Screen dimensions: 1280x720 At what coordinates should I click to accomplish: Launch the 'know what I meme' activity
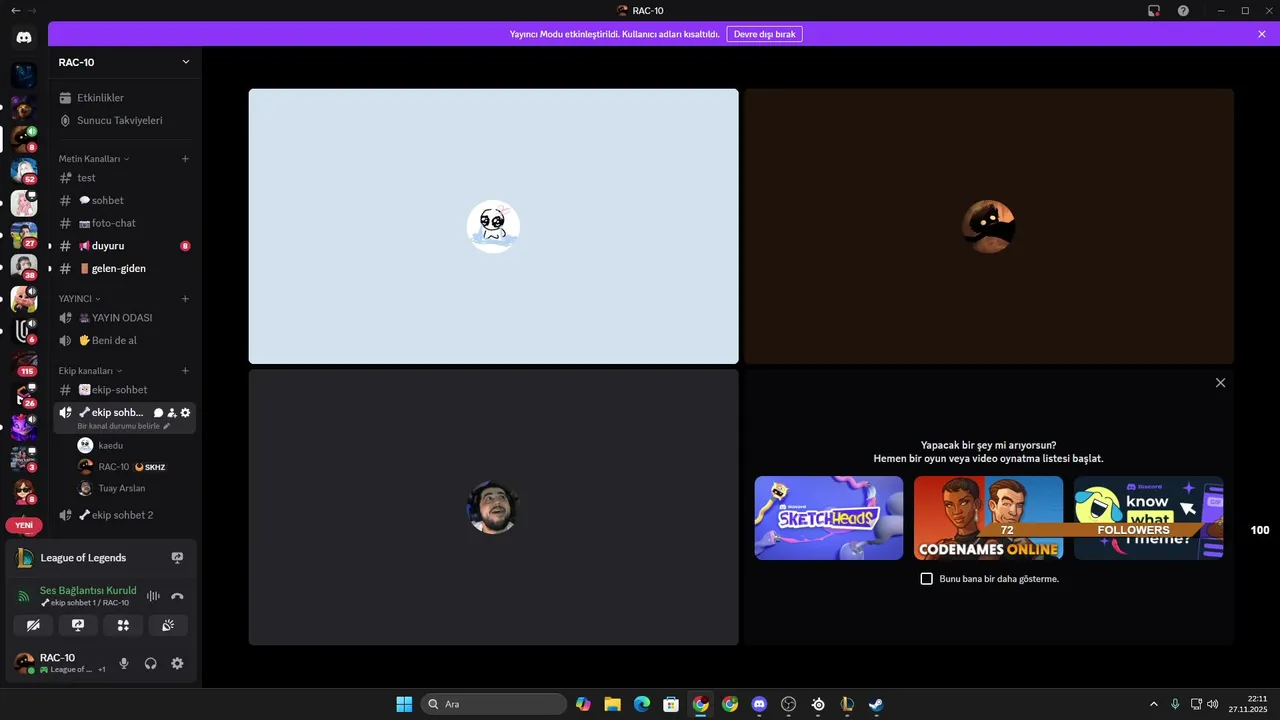click(x=1148, y=518)
